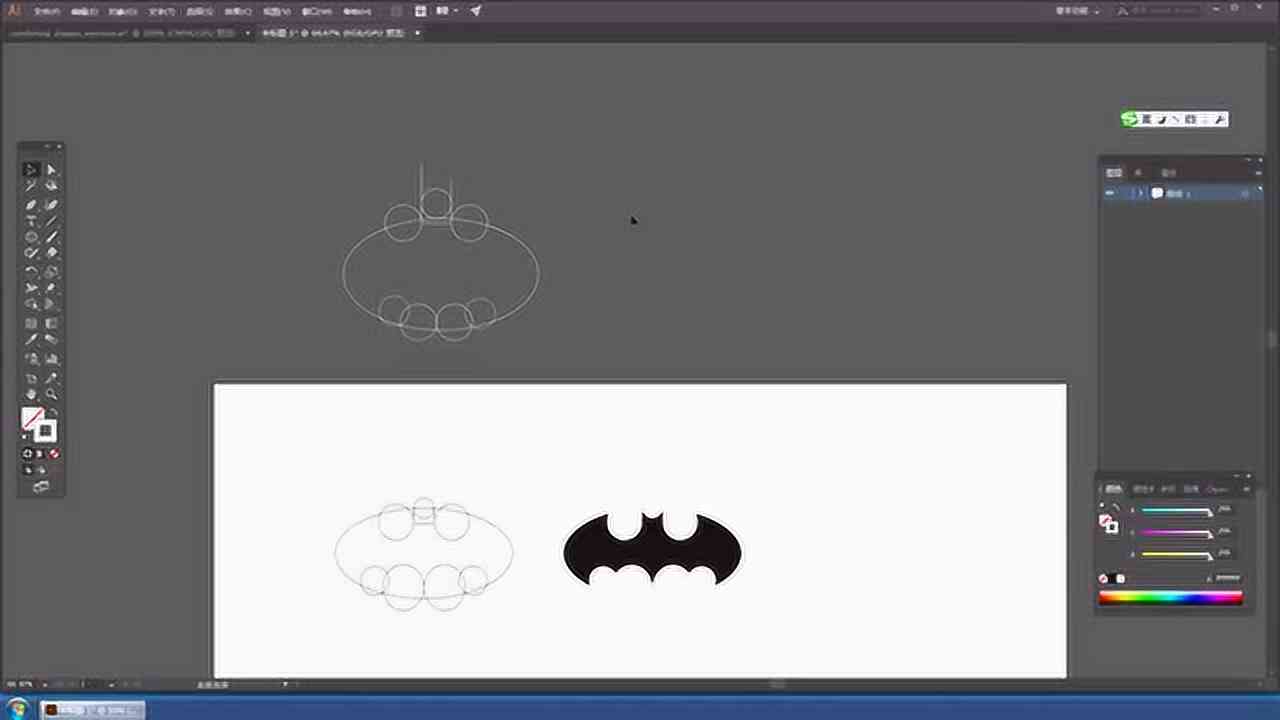The width and height of the screenshot is (1280, 720).
Task: Select the Symbol Sprayer tool
Action: (x=31, y=358)
